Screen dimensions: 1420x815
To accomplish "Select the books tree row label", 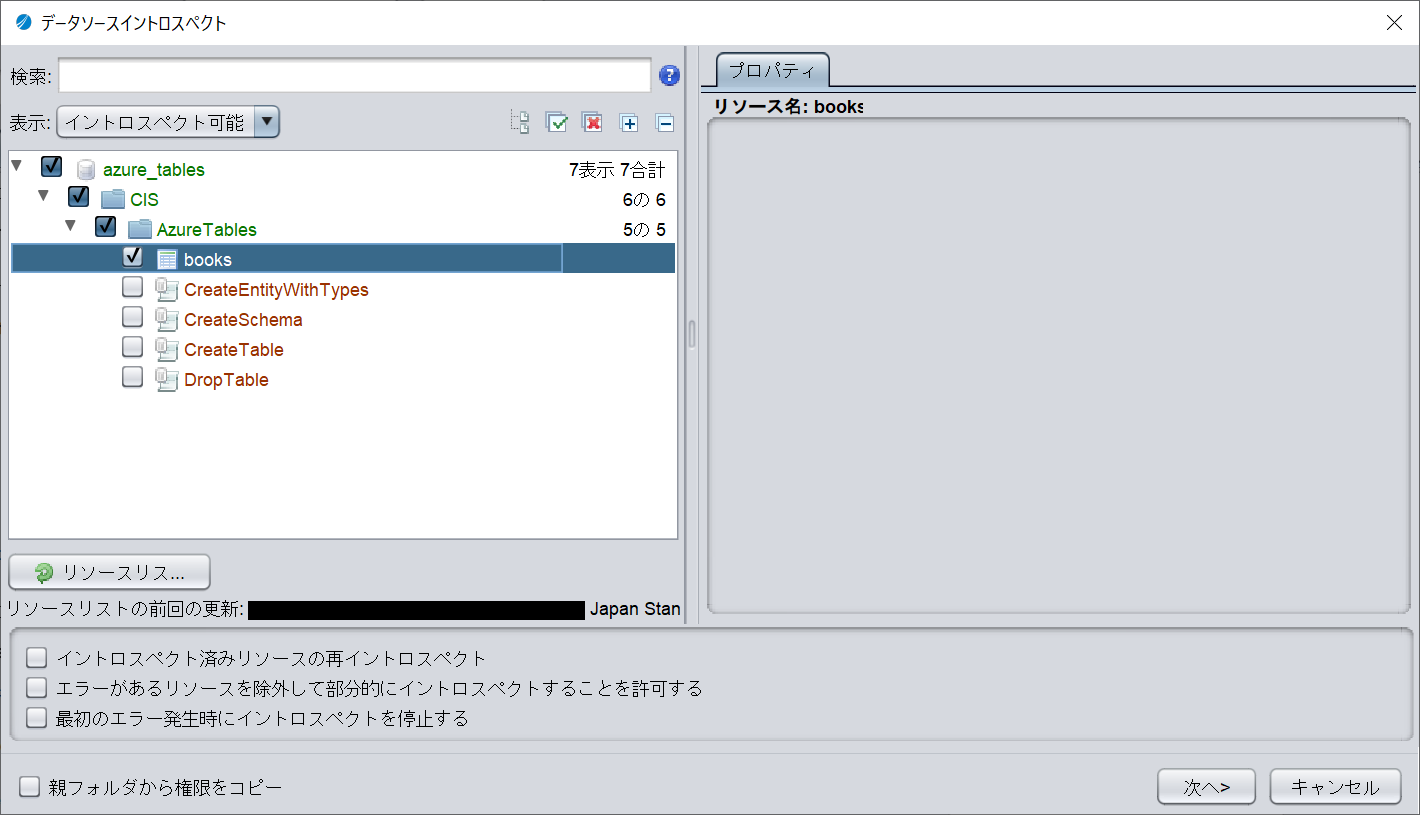I will (208, 260).
